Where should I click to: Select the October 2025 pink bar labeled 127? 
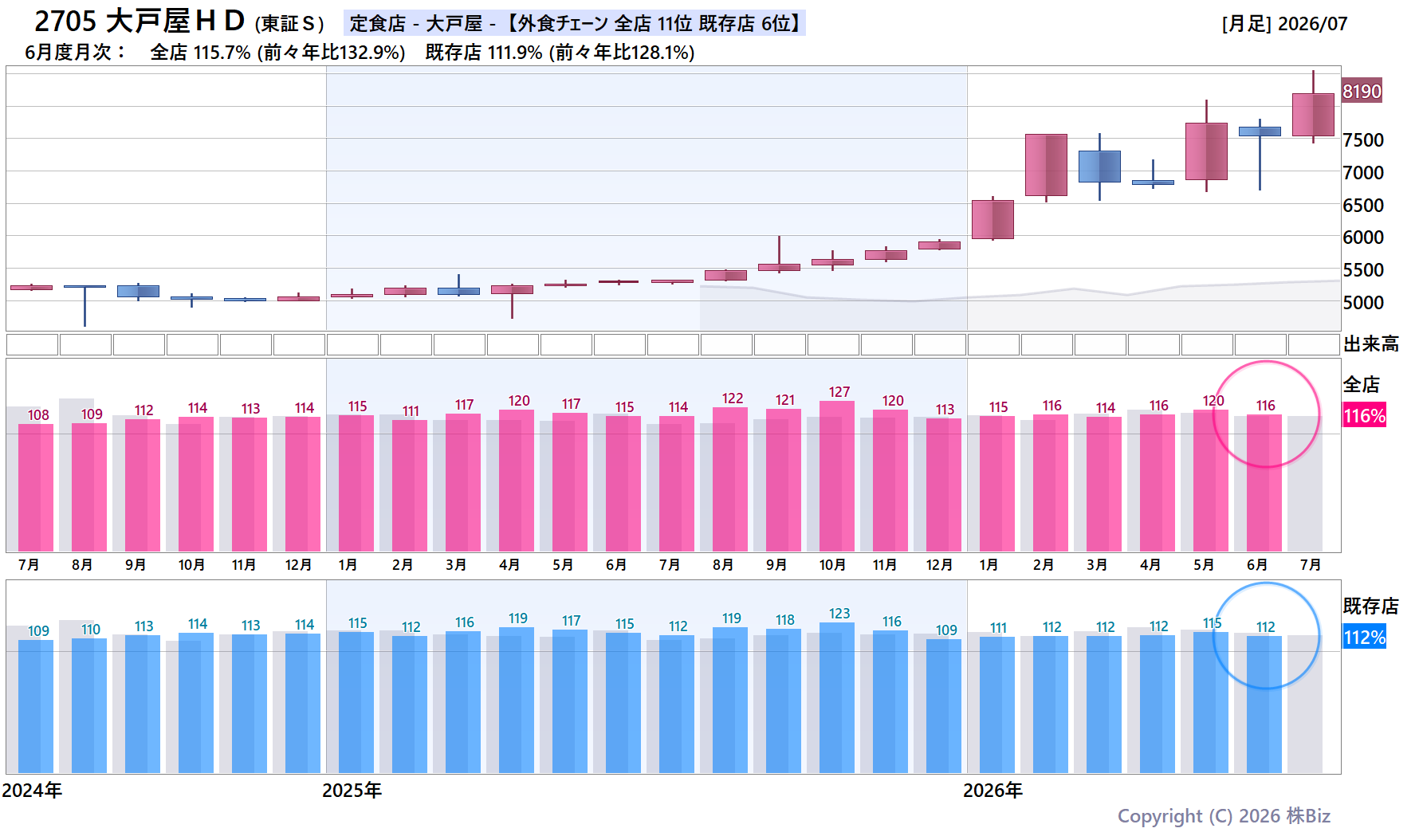[x=837, y=476]
